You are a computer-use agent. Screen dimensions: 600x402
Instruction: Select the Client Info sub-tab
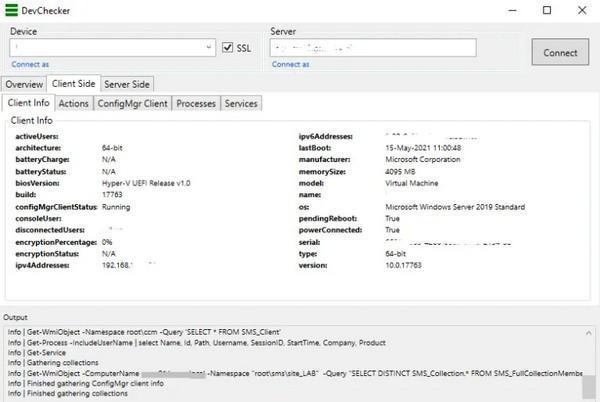coord(29,103)
